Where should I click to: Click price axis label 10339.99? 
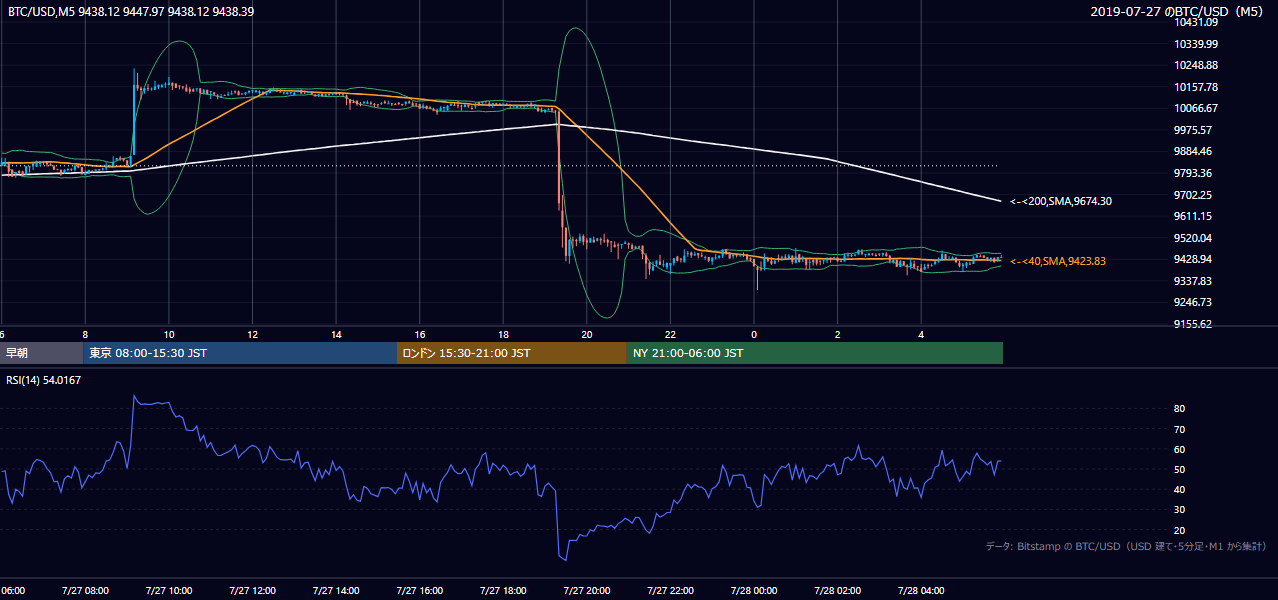pyautogui.click(x=1196, y=44)
